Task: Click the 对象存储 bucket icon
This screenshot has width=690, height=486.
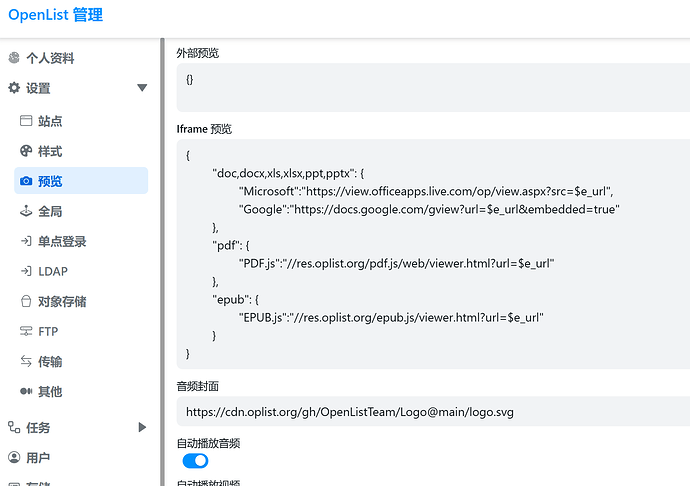Action: [26, 301]
